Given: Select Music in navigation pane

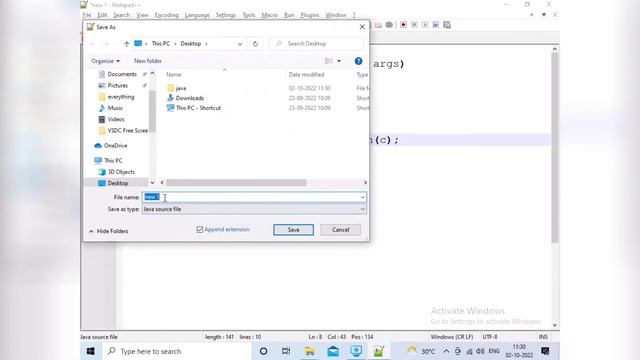Looking at the screenshot, I should (x=115, y=108).
